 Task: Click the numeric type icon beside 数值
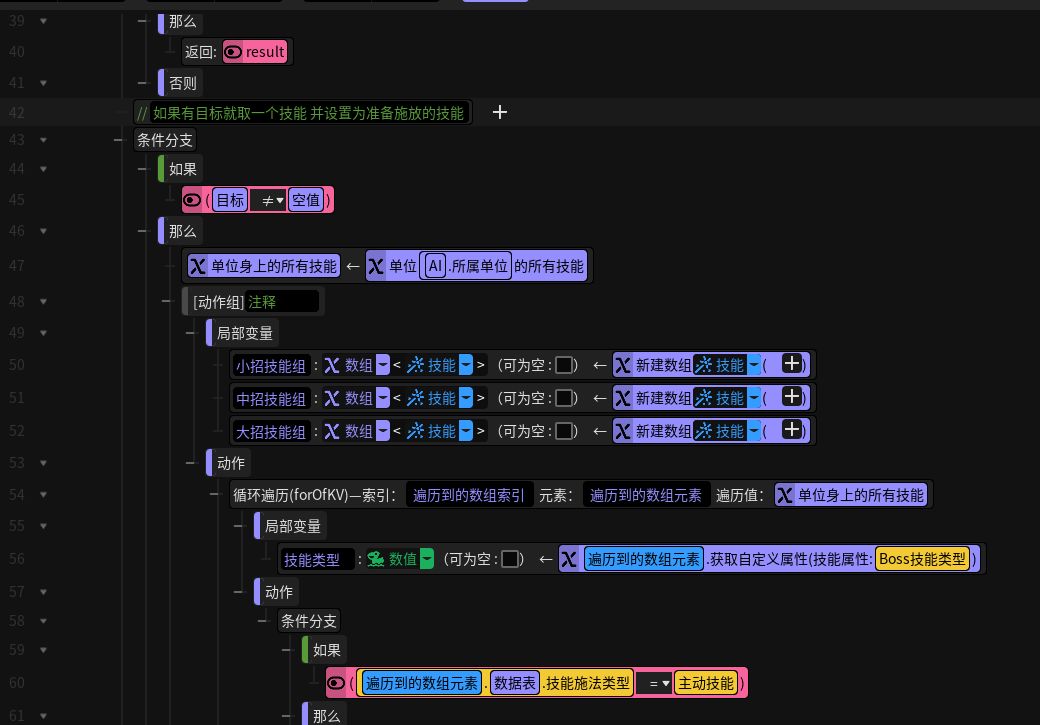coord(376,559)
